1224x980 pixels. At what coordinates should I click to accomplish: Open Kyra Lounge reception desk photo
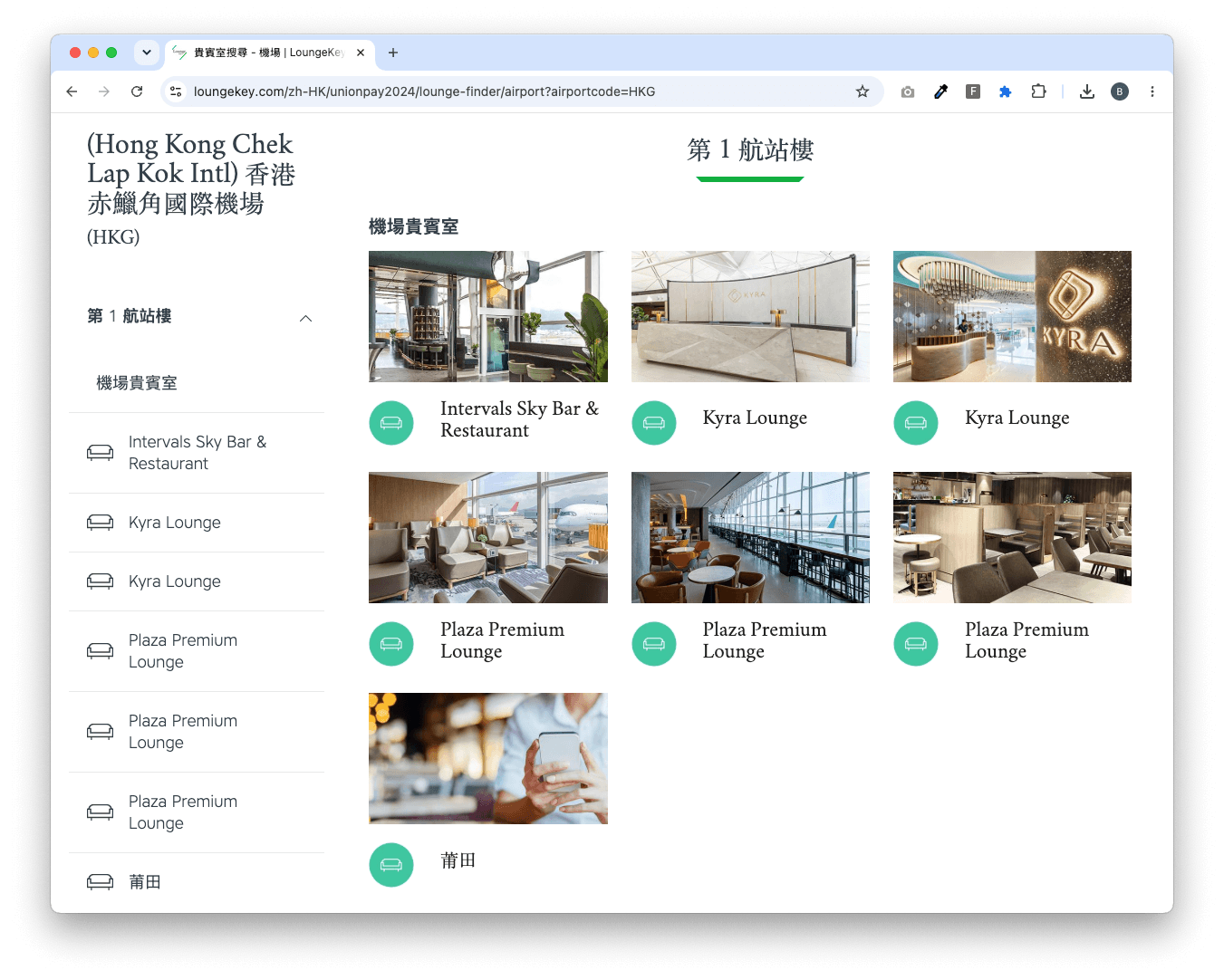click(750, 316)
